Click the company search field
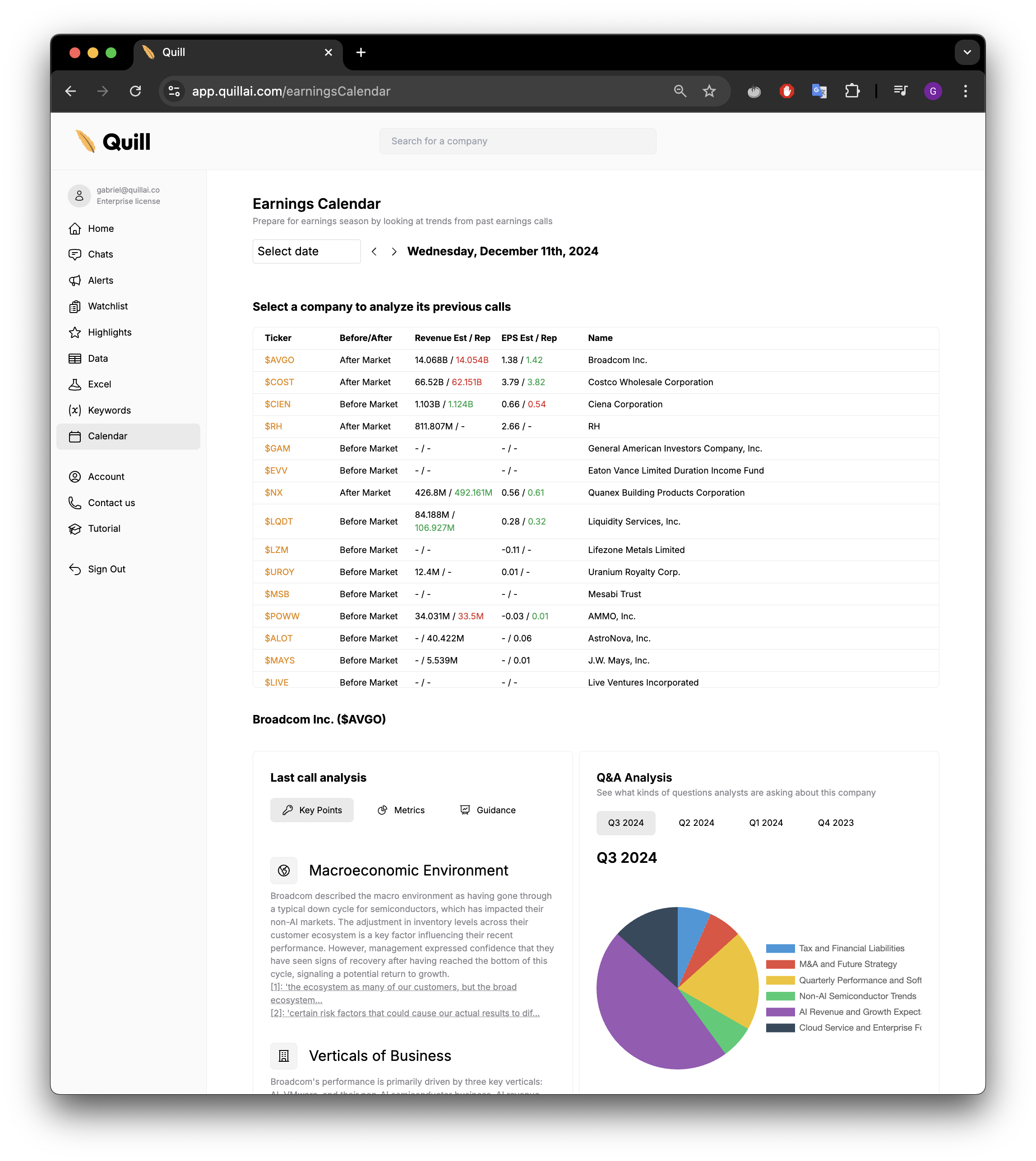The height and width of the screenshot is (1161, 1036). click(518, 141)
